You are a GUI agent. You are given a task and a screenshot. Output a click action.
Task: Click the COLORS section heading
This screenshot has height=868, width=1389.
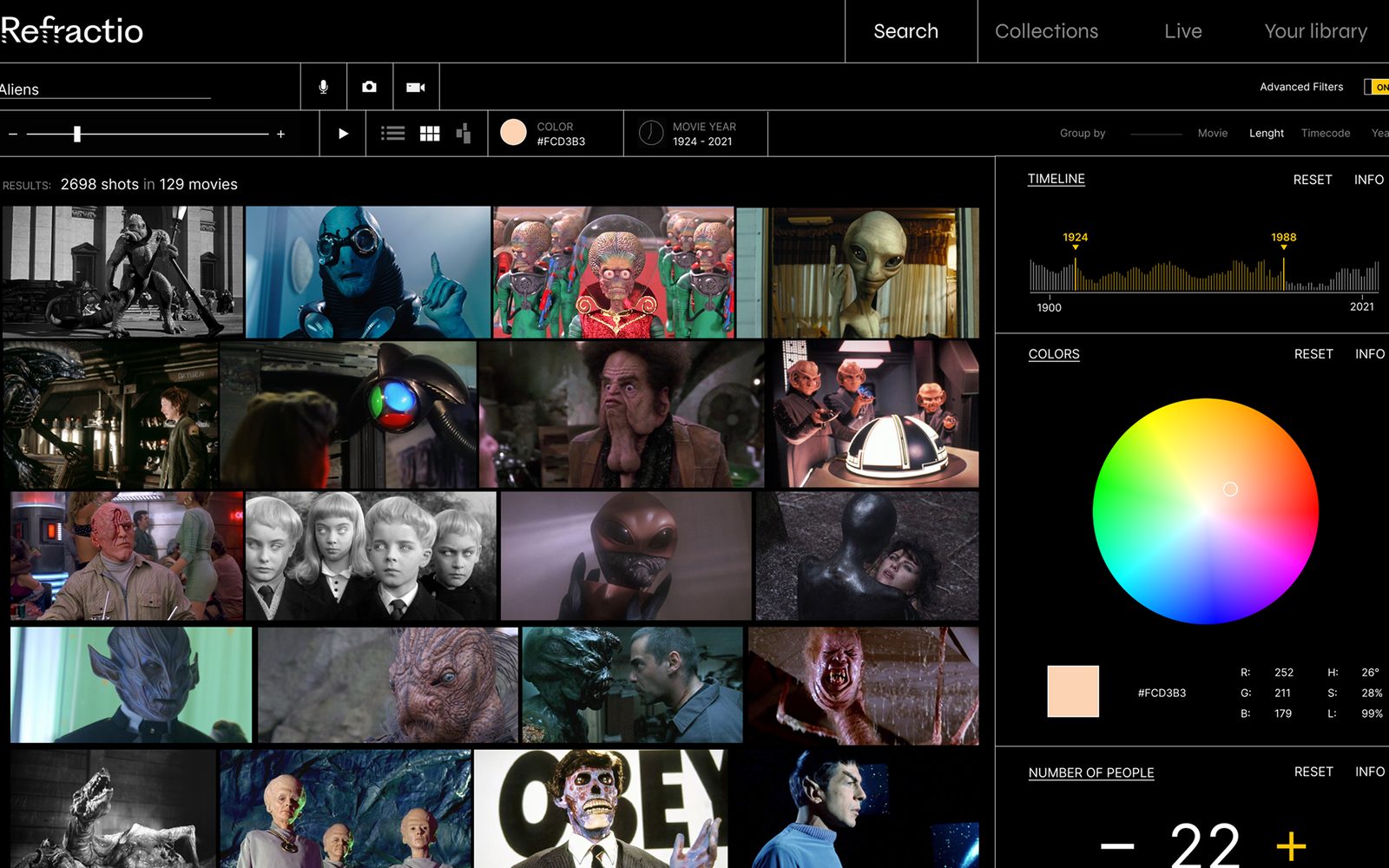[1054, 354]
